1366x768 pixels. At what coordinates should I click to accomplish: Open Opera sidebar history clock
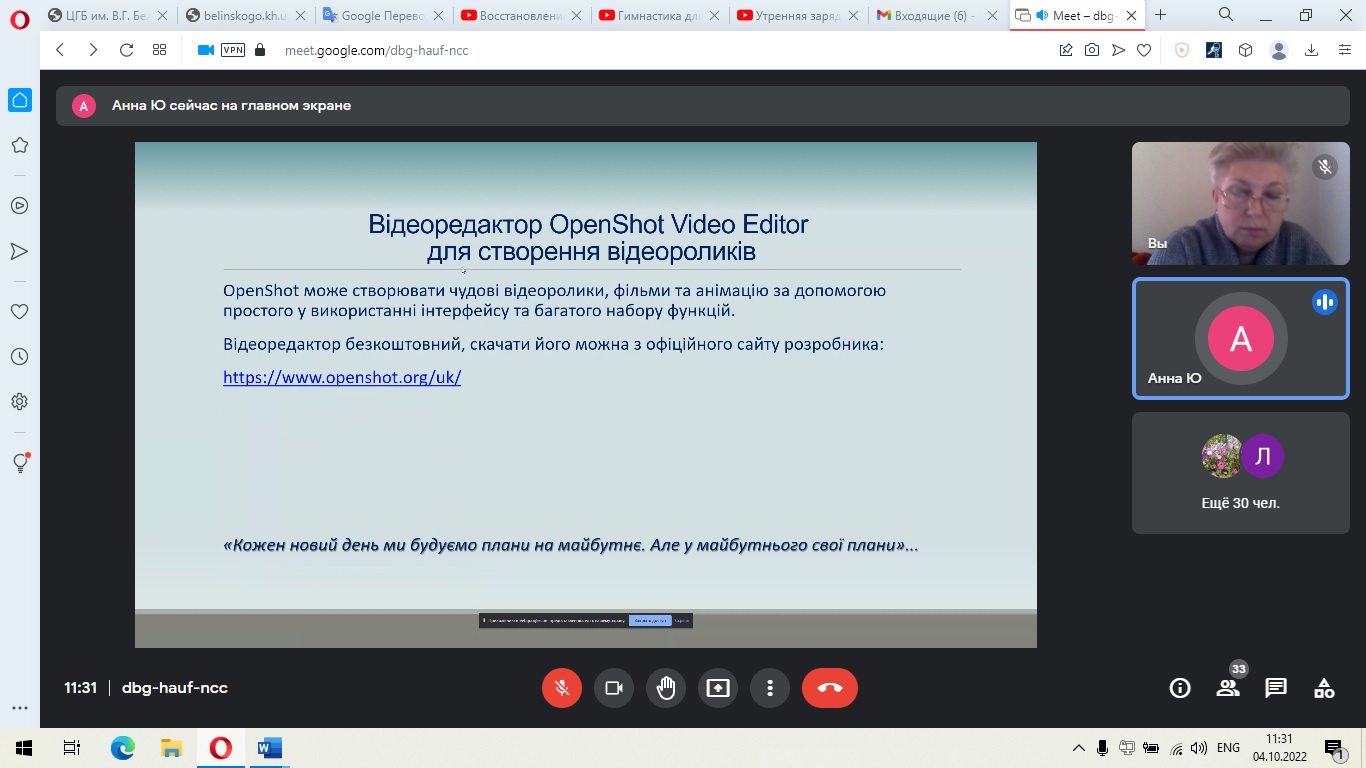(x=19, y=357)
